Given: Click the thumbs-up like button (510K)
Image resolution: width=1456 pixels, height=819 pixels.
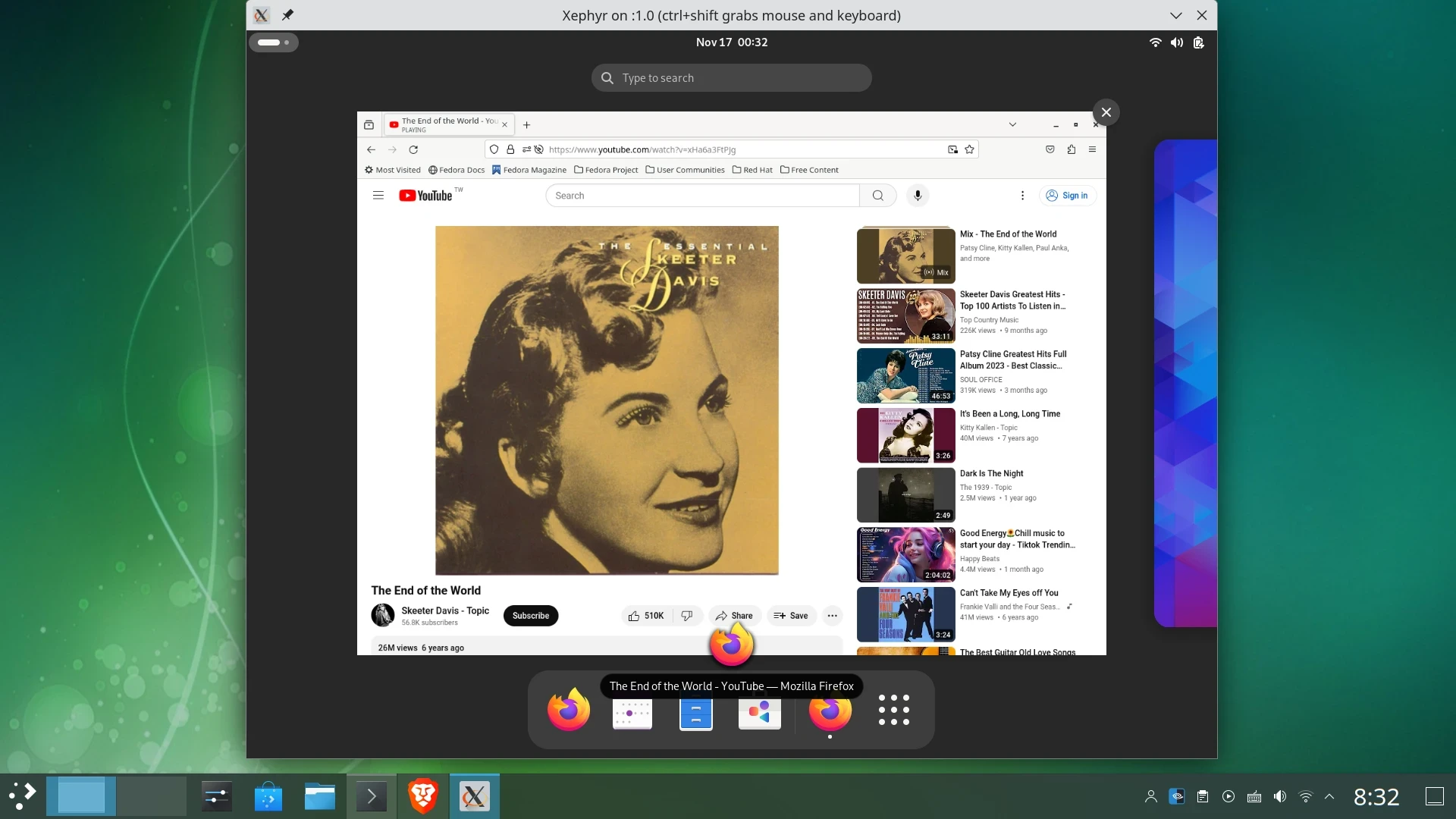Looking at the screenshot, I should (645, 616).
